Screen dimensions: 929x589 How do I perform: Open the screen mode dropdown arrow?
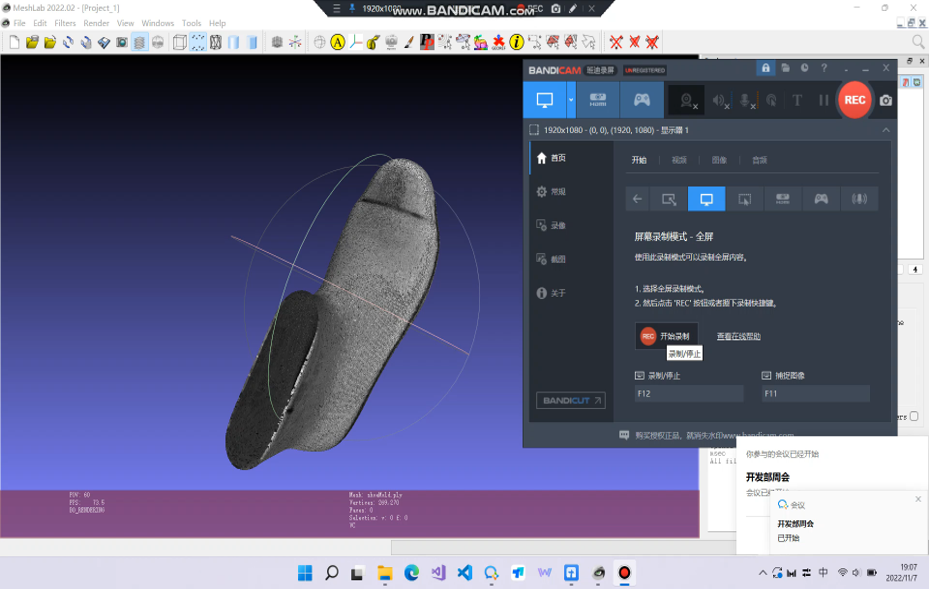pos(571,100)
